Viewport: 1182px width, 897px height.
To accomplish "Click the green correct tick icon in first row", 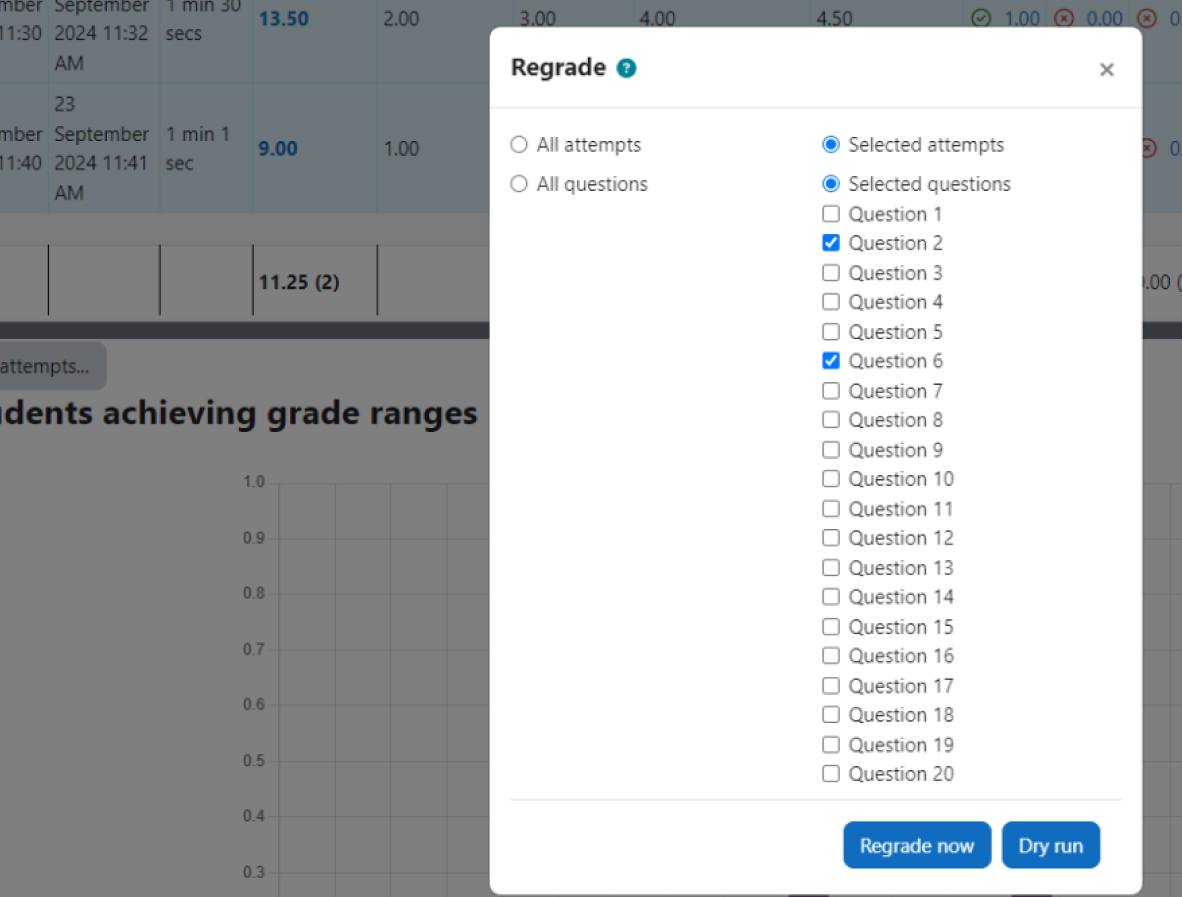I will click(981, 18).
